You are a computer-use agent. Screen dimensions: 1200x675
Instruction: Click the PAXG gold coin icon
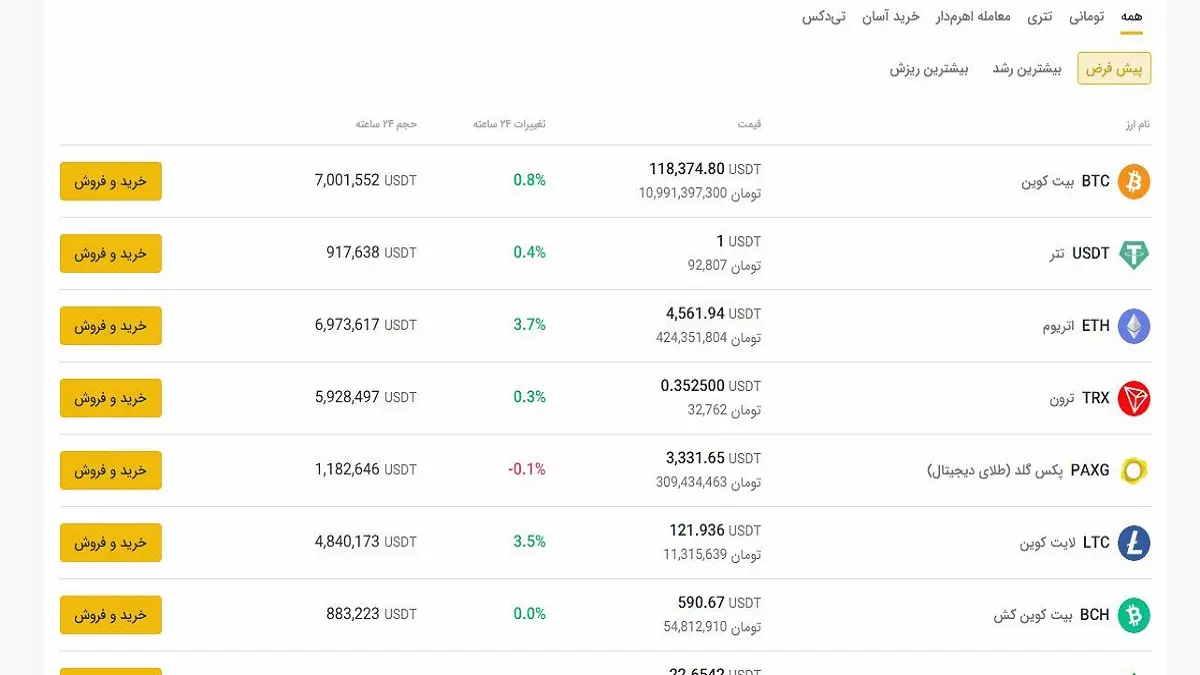click(1134, 470)
